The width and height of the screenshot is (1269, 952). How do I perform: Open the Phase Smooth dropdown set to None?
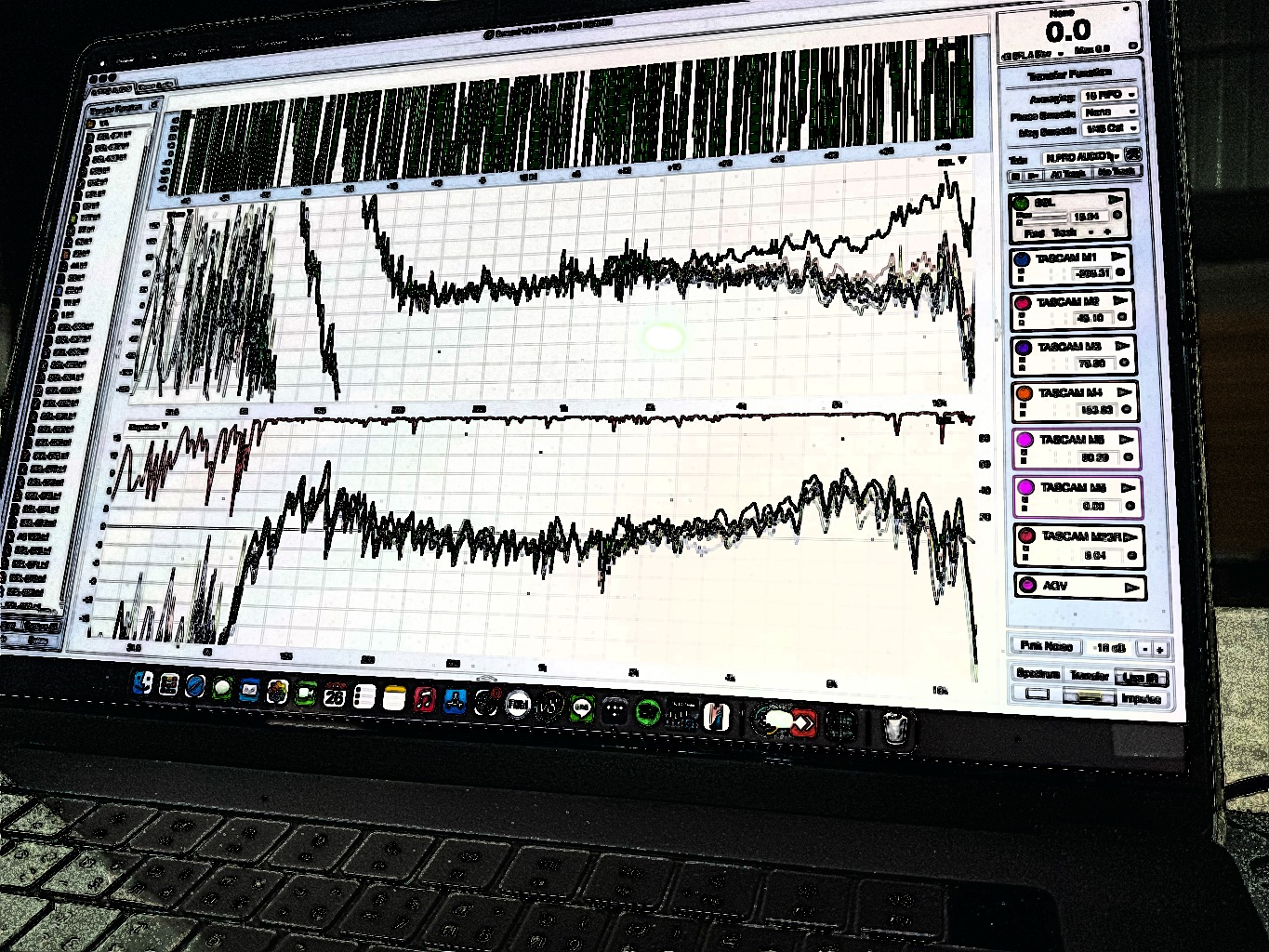(1110, 112)
